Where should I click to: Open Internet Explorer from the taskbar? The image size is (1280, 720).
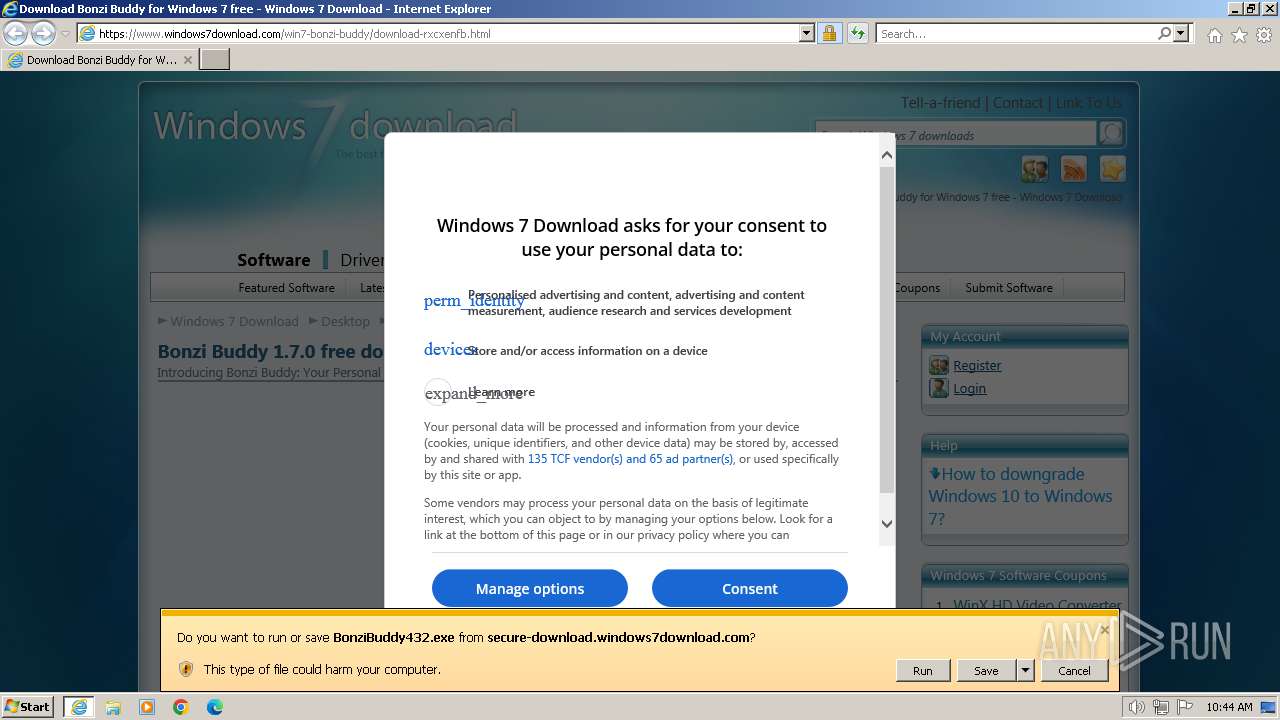pyautogui.click(x=79, y=707)
